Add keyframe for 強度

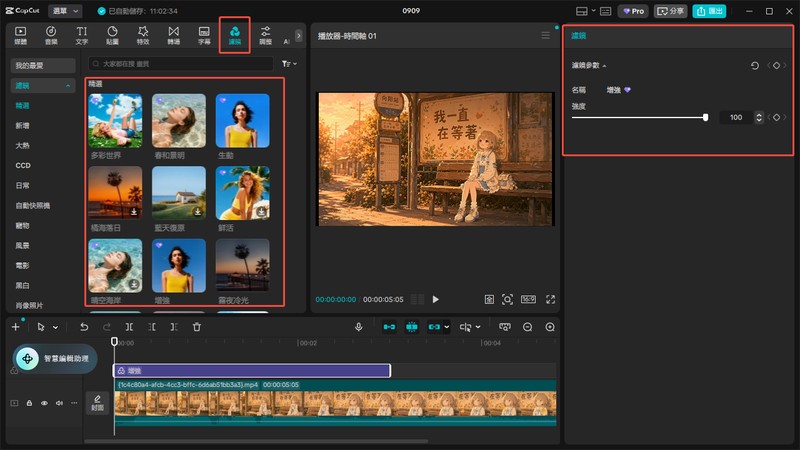[776, 117]
